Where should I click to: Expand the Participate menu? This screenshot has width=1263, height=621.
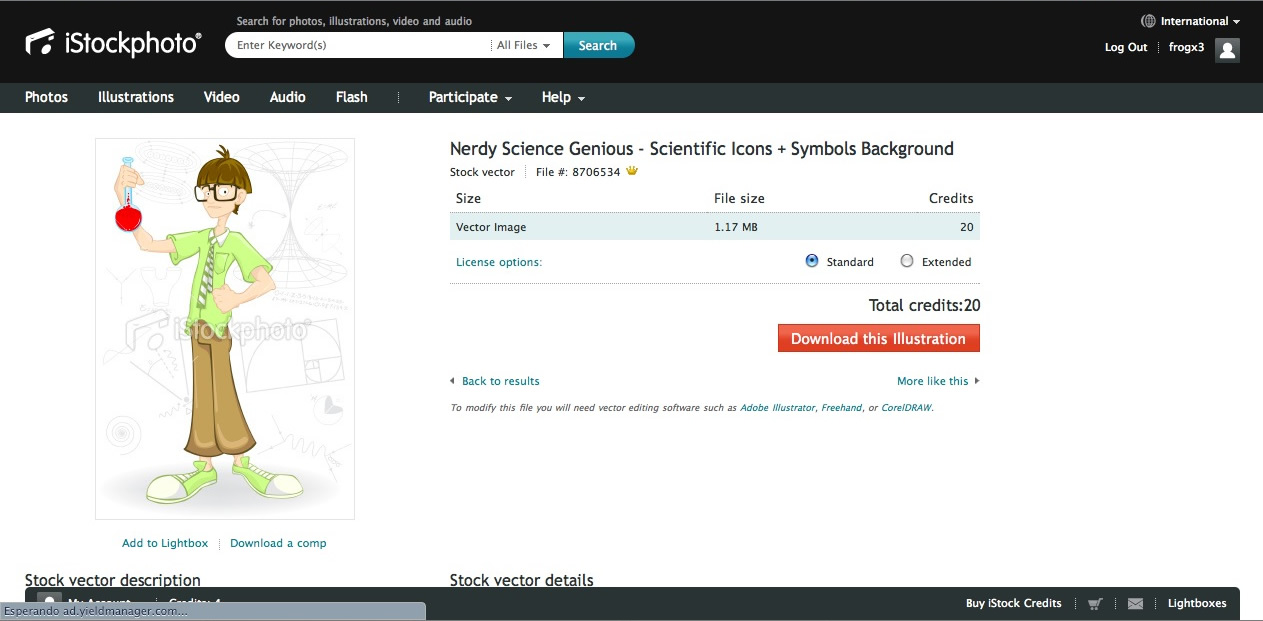pyautogui.click(x=470, y=97)
